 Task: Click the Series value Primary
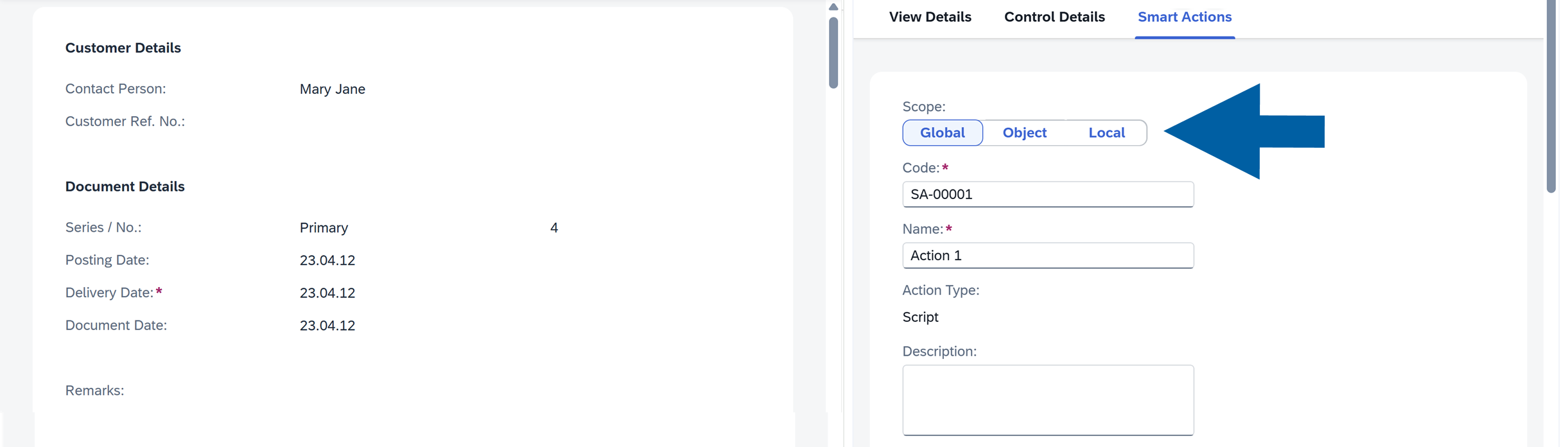point(324,227)
